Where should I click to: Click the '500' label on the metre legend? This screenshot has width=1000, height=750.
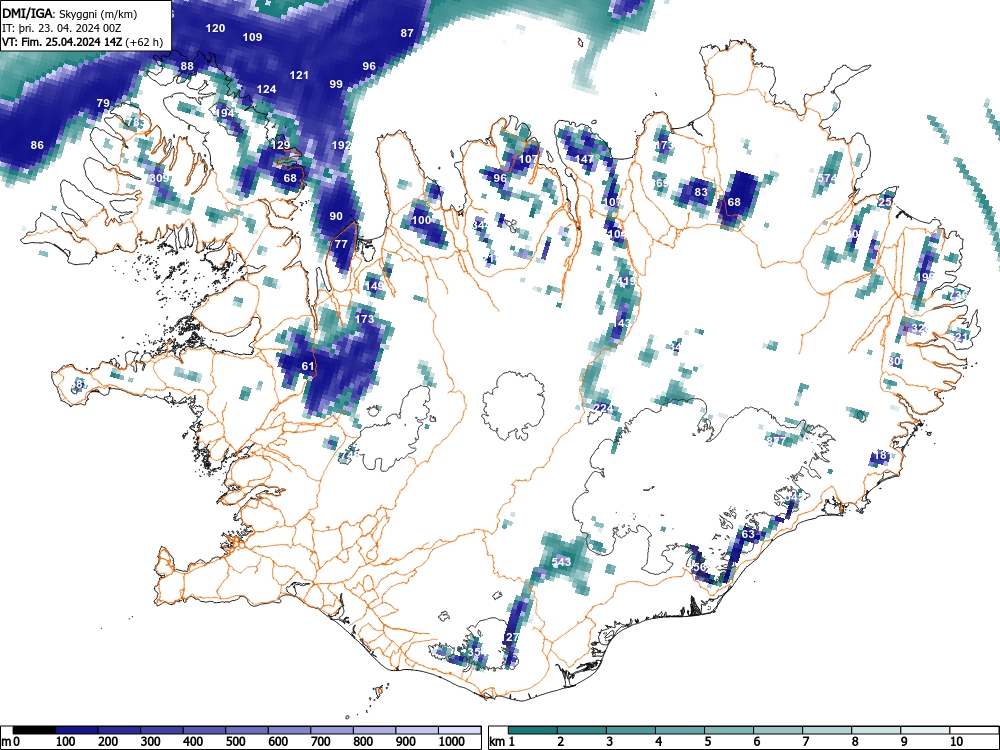coord(235,742)
